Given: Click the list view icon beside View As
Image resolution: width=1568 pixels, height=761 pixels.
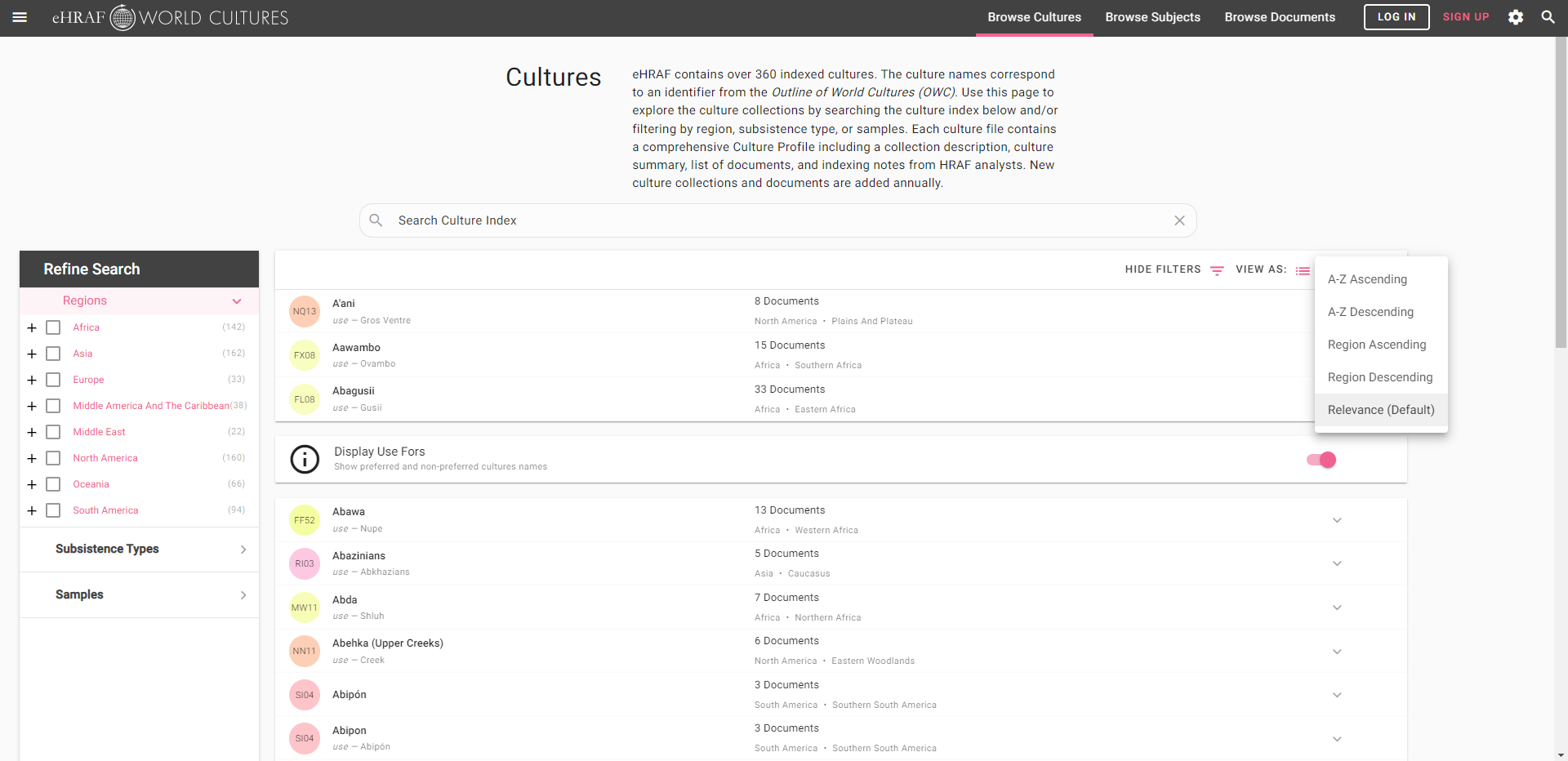Looking at the screenshot, I should [1303, 270].
